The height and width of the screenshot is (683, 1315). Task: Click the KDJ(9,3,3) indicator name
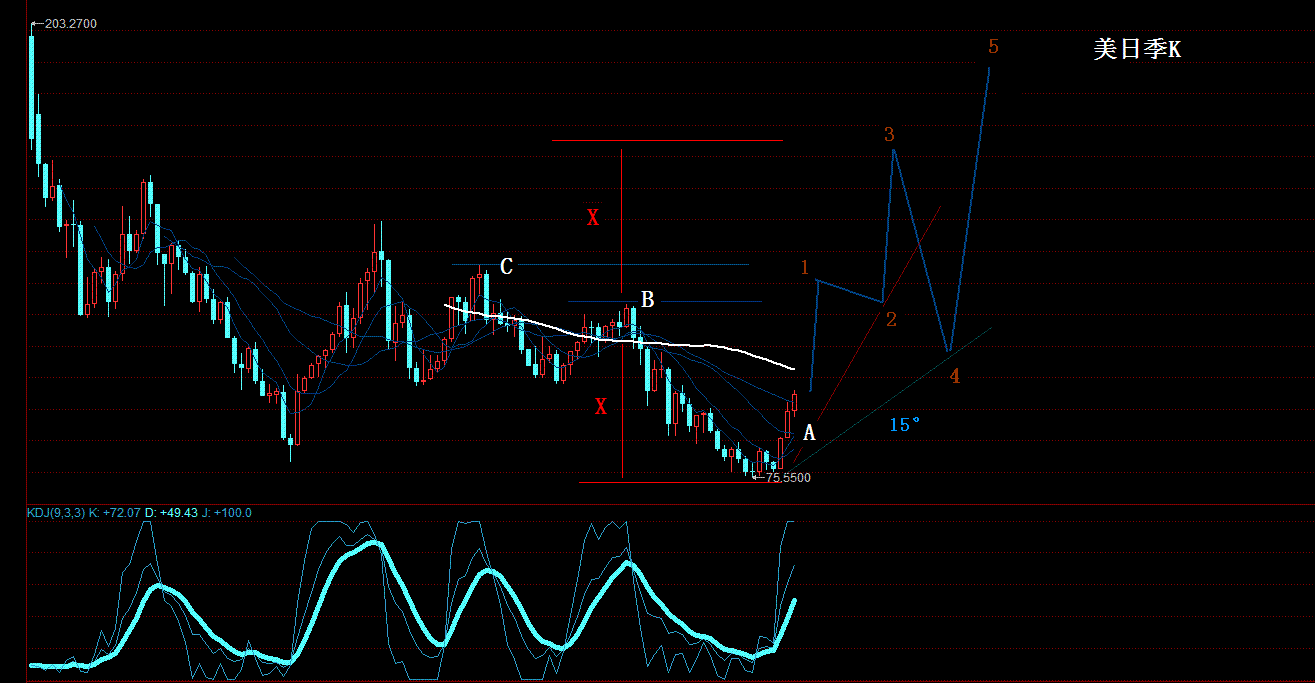tap(56, 513)
